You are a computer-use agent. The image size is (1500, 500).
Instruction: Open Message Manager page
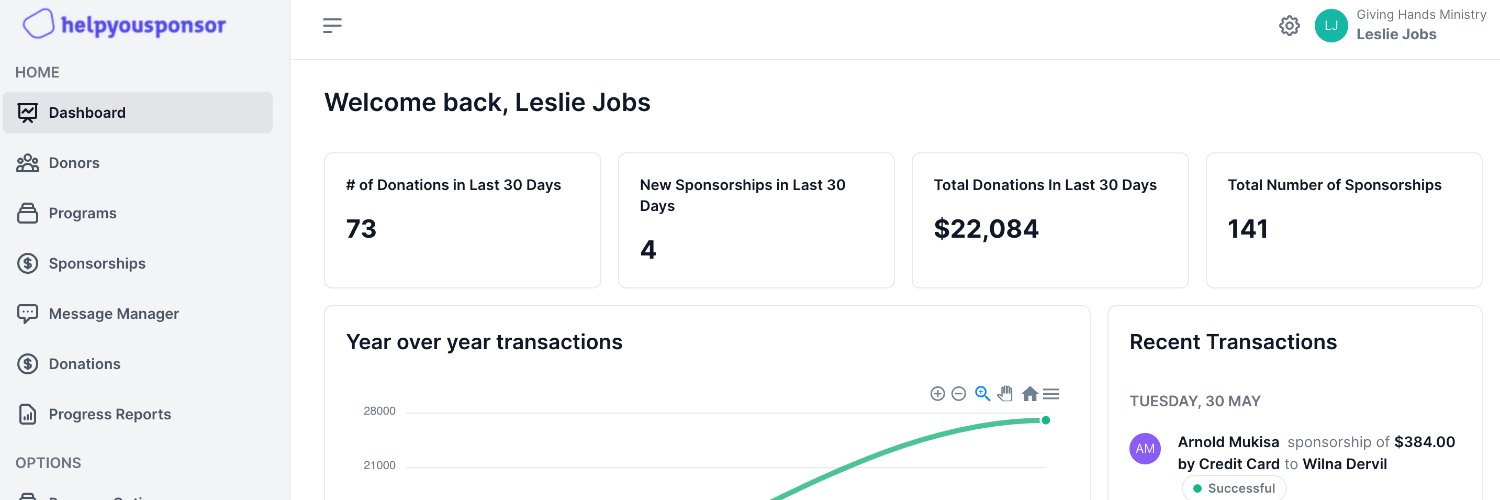[113, 314]
